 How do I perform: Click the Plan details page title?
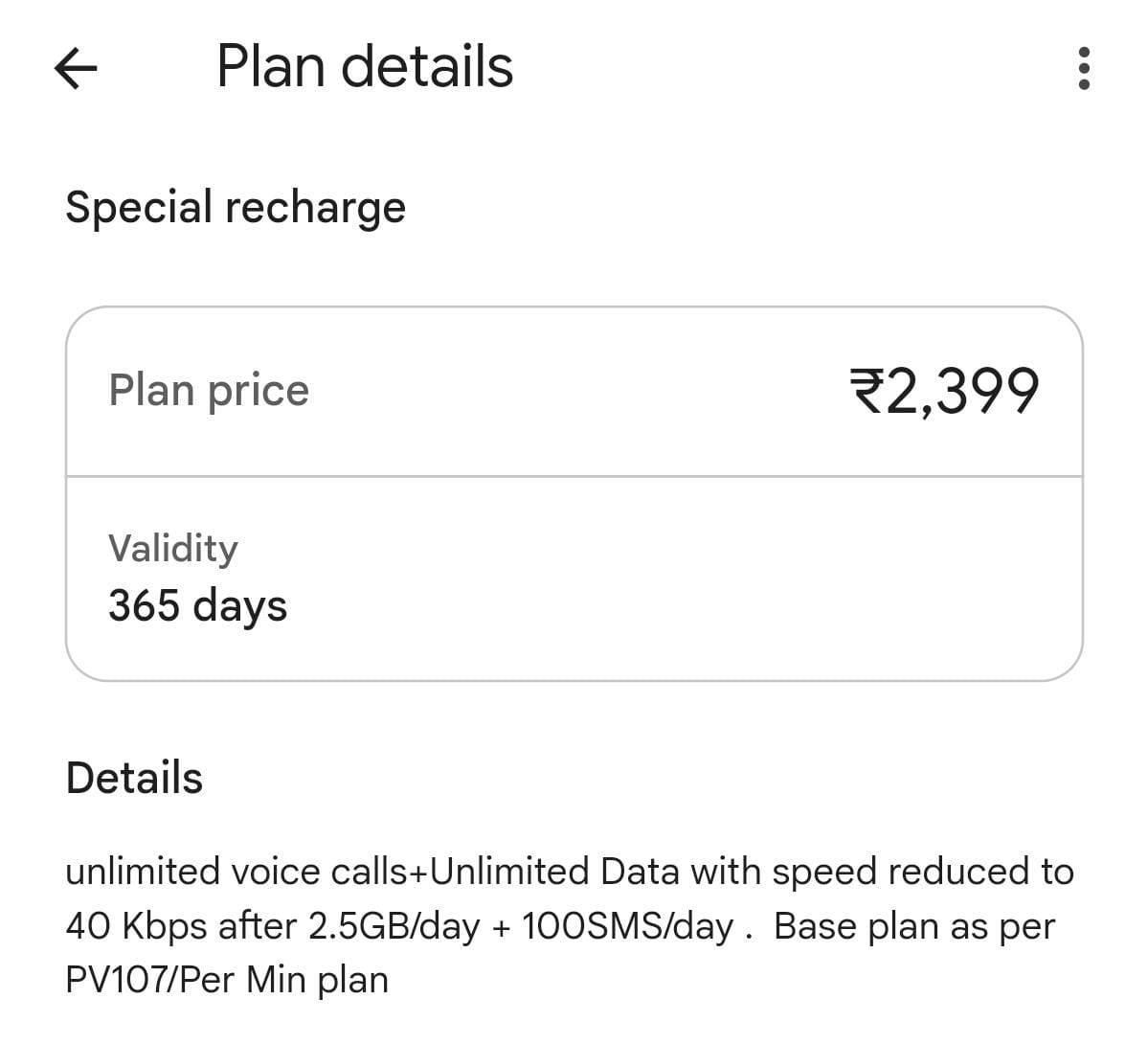click(x=365, y=67)
